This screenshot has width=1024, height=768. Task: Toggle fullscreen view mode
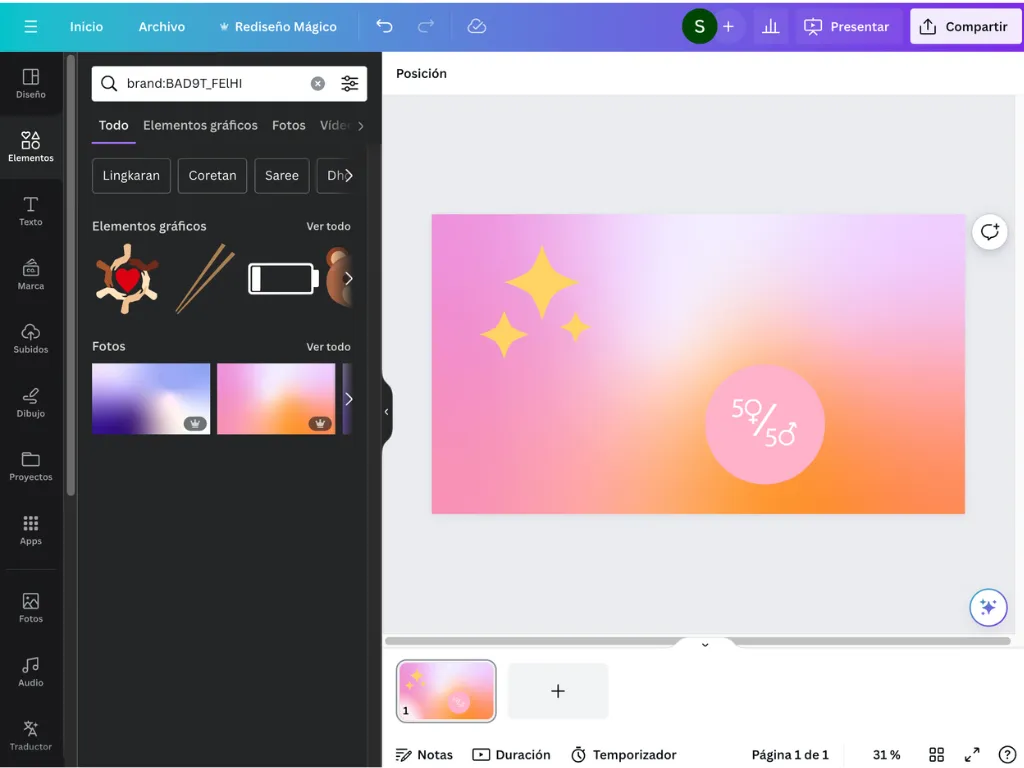[972, 755]
